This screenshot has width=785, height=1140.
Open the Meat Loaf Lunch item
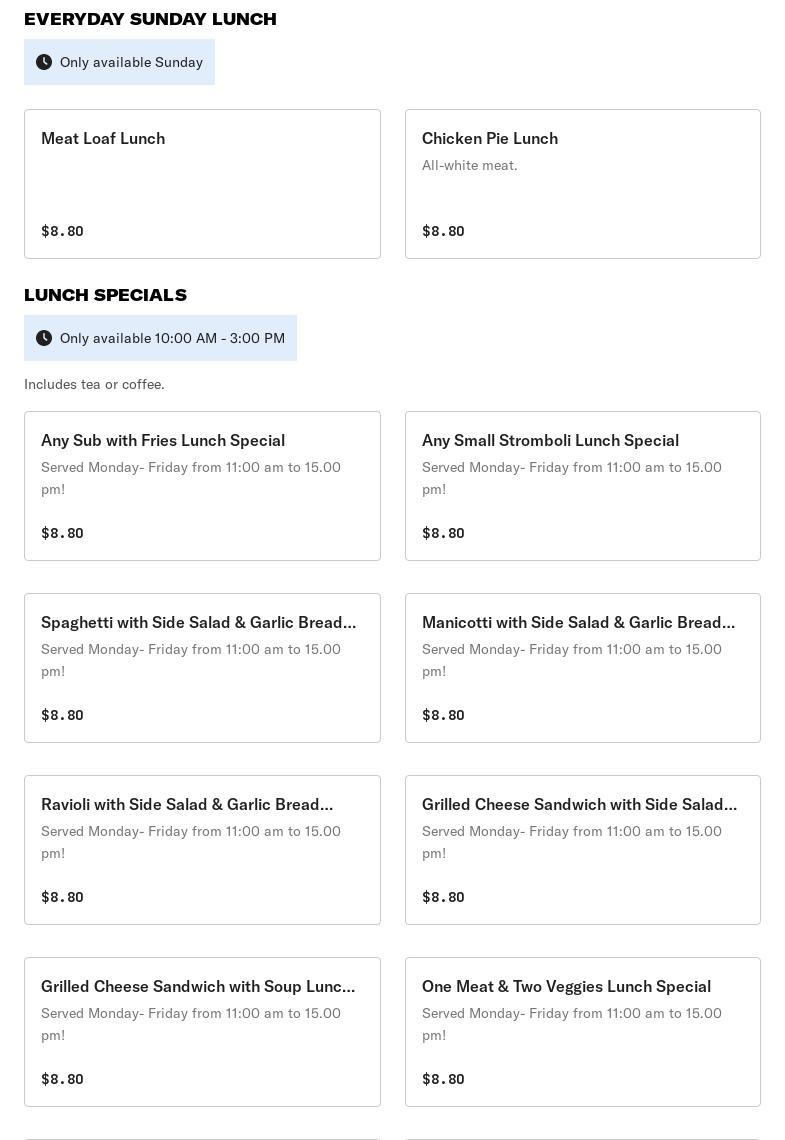202,184
